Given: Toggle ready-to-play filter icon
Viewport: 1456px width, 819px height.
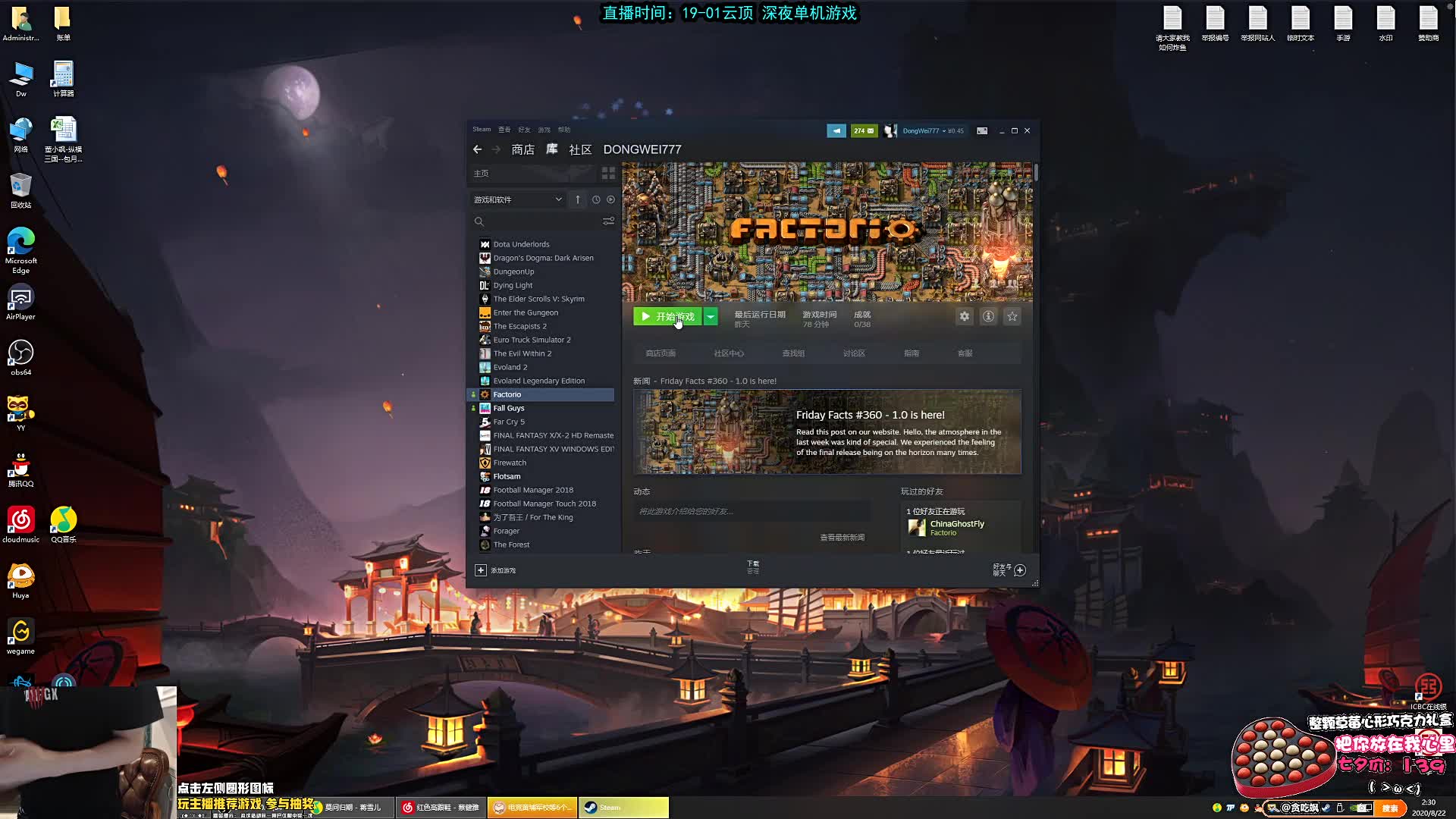Looking at the screenshot, I should point(610,199).
